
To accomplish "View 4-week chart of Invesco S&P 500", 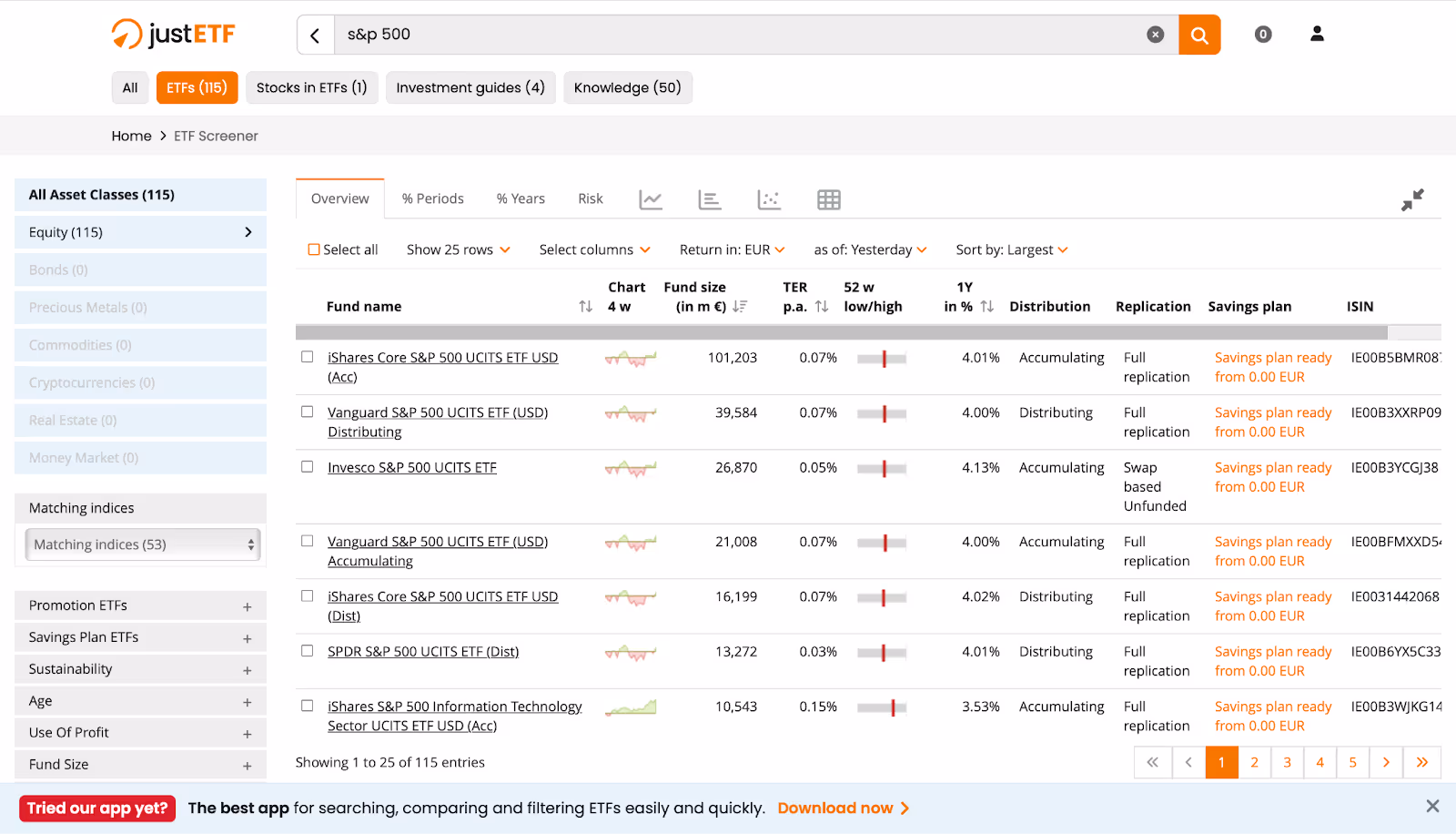I will pyautogui.click(x=631, y=469).
